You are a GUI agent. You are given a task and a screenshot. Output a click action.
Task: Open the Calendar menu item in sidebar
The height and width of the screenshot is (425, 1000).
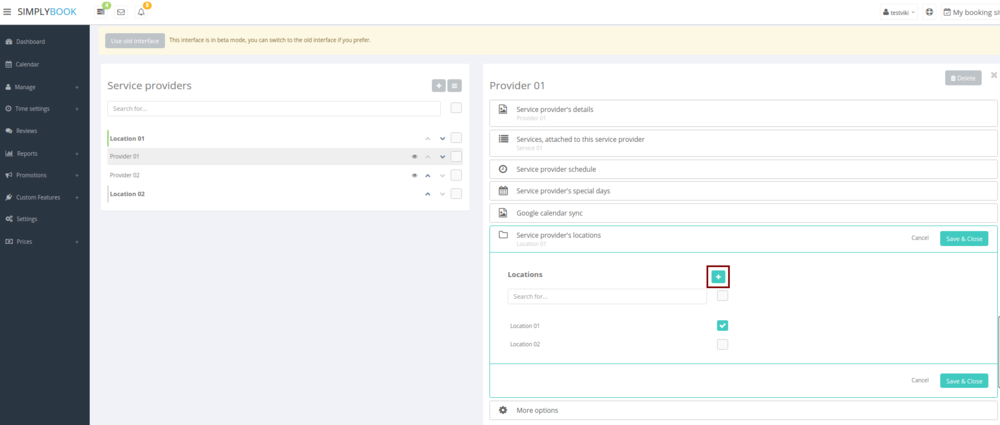(27, 64)
